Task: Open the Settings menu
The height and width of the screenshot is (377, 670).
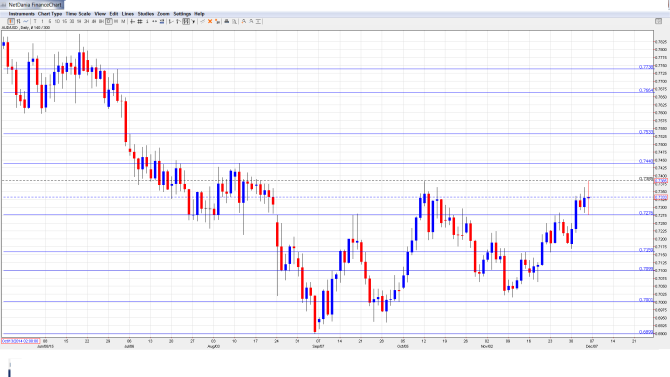Action: [x=182, y=14]
